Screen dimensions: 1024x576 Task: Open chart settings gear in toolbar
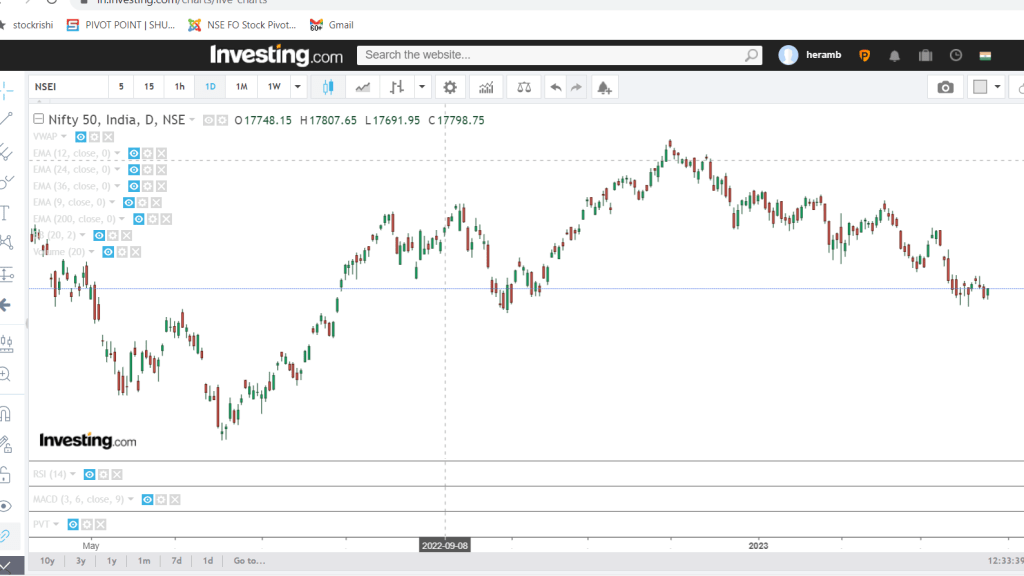click(450, 87)
